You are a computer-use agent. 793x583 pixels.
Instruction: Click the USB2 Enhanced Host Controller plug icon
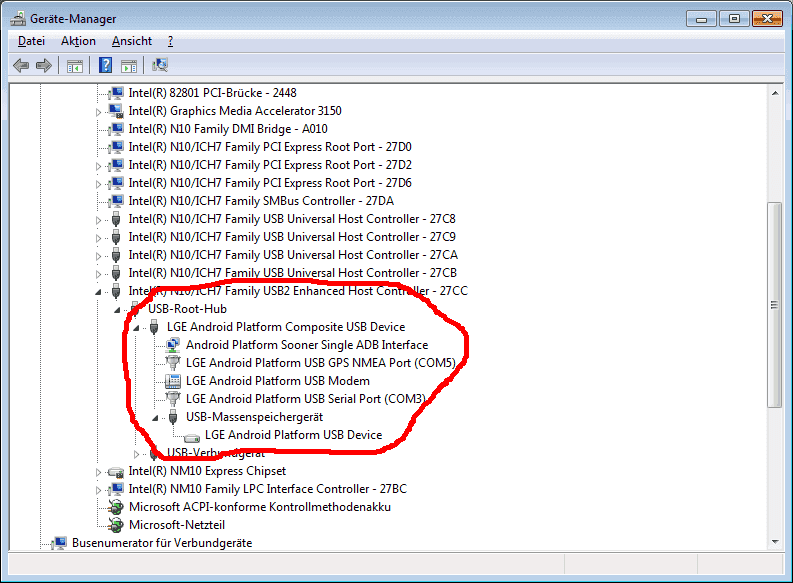pyautogui.click(x=116, y=291)
